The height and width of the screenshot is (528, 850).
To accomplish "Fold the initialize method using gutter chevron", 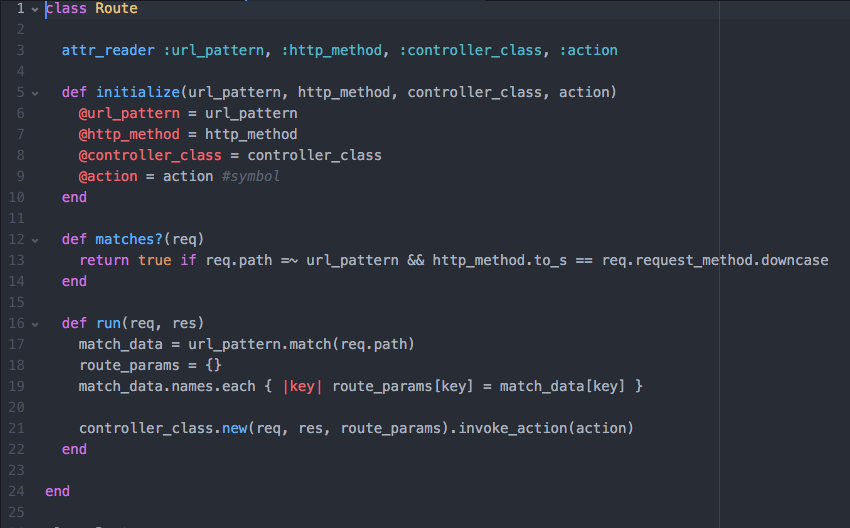I will (x=35, y=92).
